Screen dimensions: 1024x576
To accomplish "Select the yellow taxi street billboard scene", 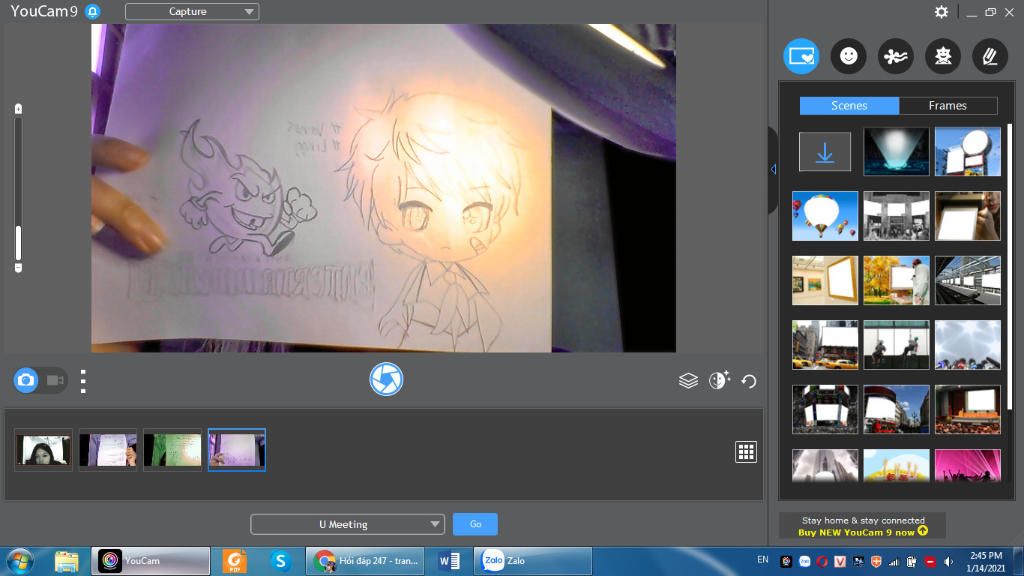I will click(x=825, y=345).
